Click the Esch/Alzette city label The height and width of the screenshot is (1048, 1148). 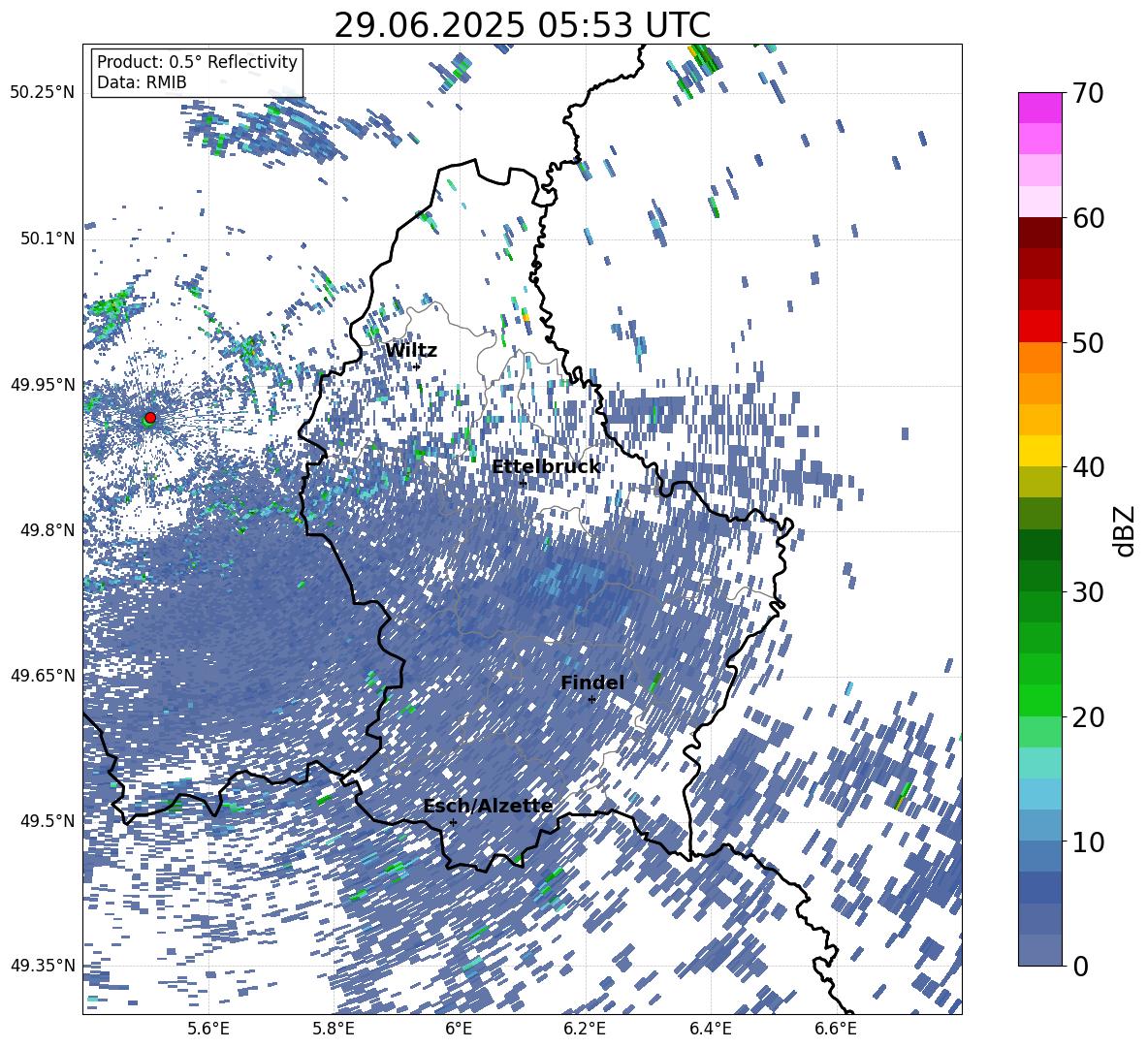(488, 806)
